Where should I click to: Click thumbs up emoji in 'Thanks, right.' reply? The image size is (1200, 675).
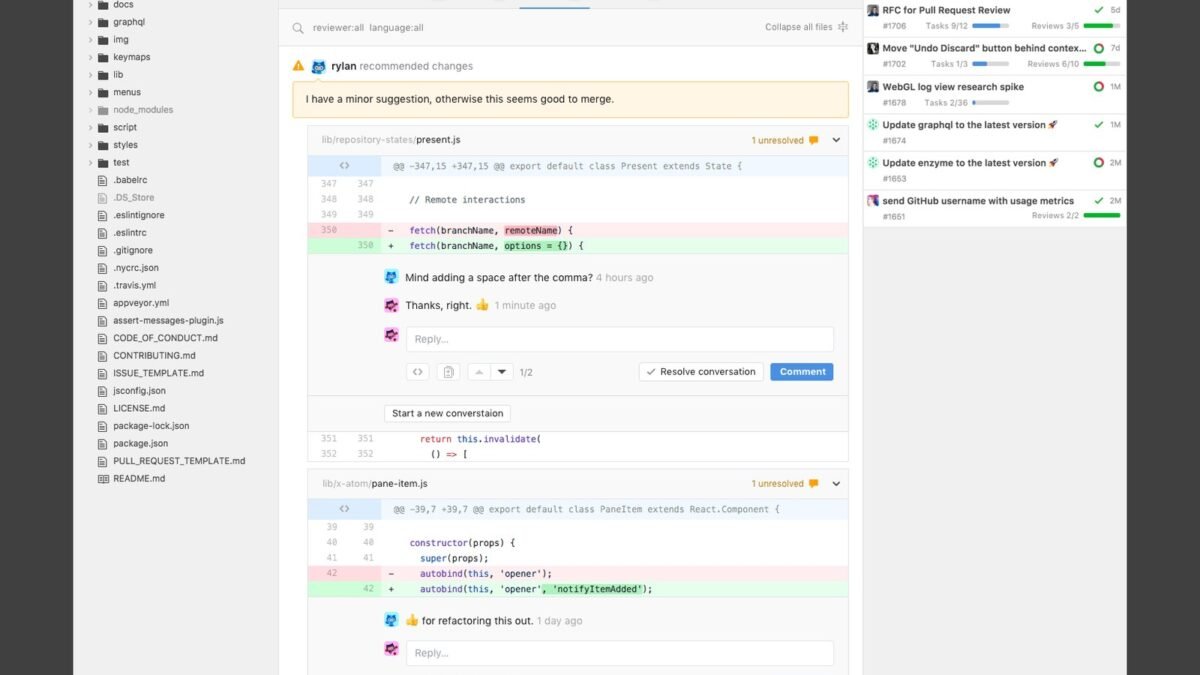[x=482, y=305]
